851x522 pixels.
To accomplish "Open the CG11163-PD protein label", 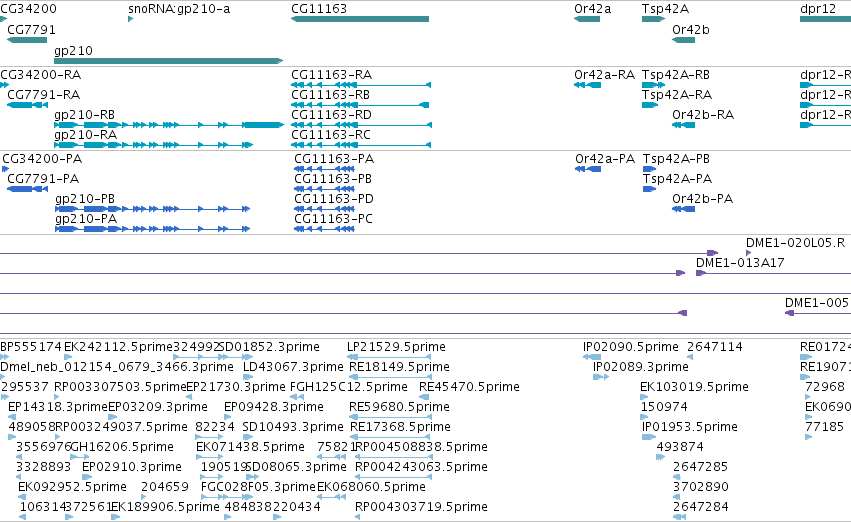I will (334, 199).
